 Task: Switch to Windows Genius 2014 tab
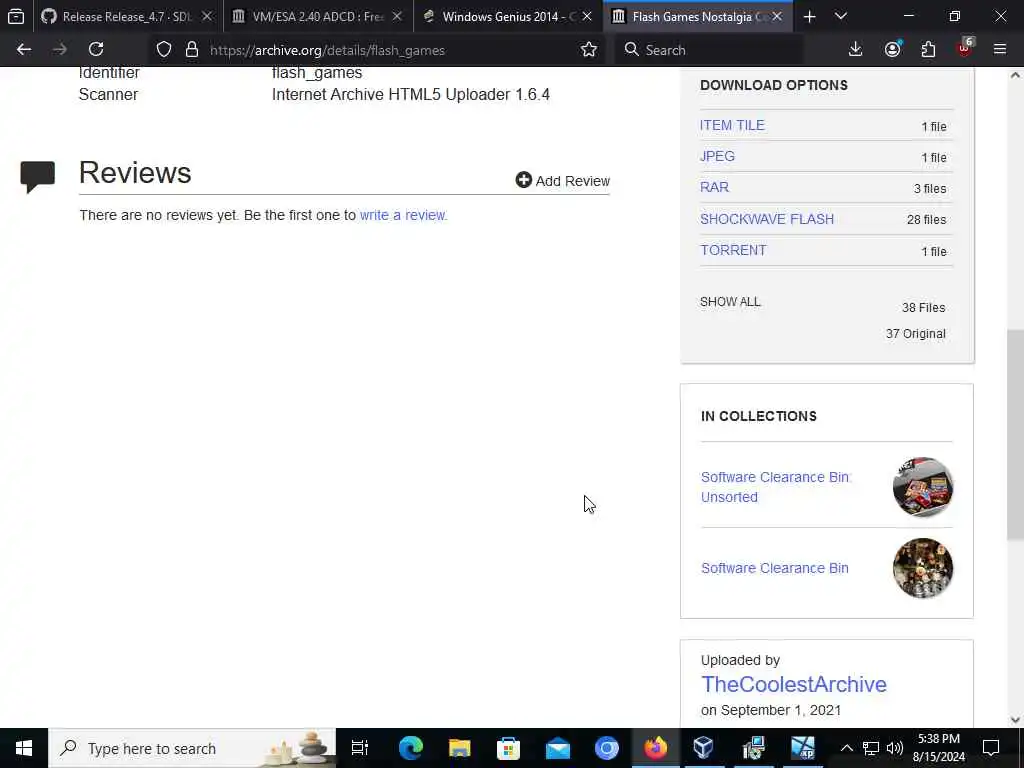[507, 16]
